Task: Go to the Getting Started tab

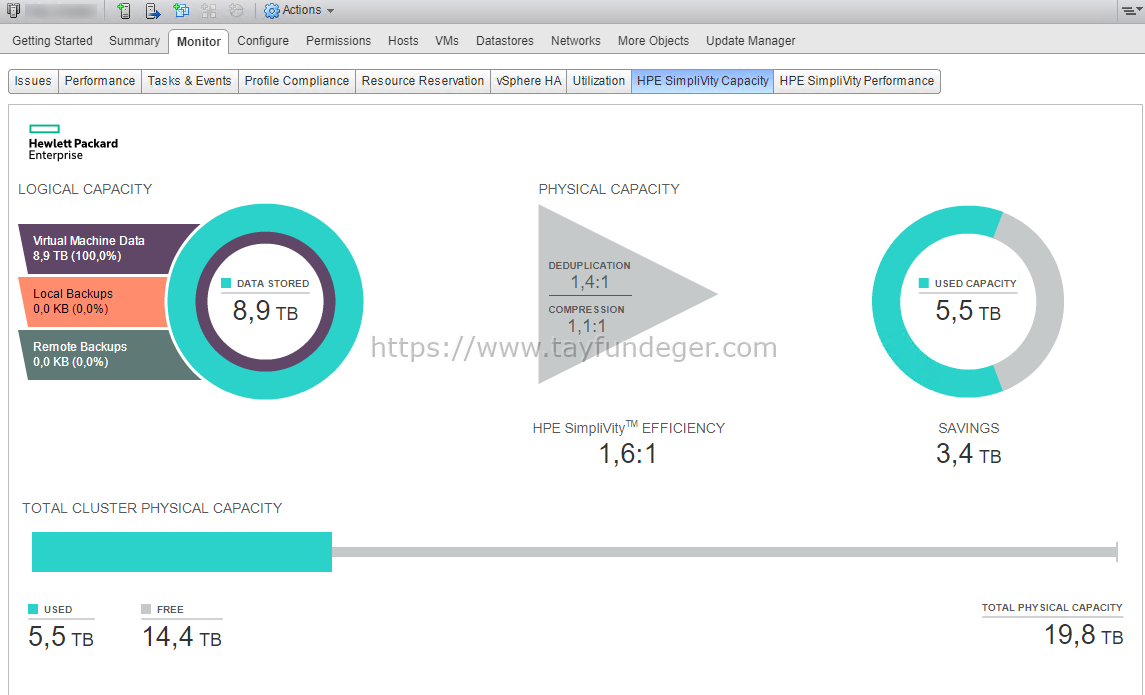Action: 53,41
